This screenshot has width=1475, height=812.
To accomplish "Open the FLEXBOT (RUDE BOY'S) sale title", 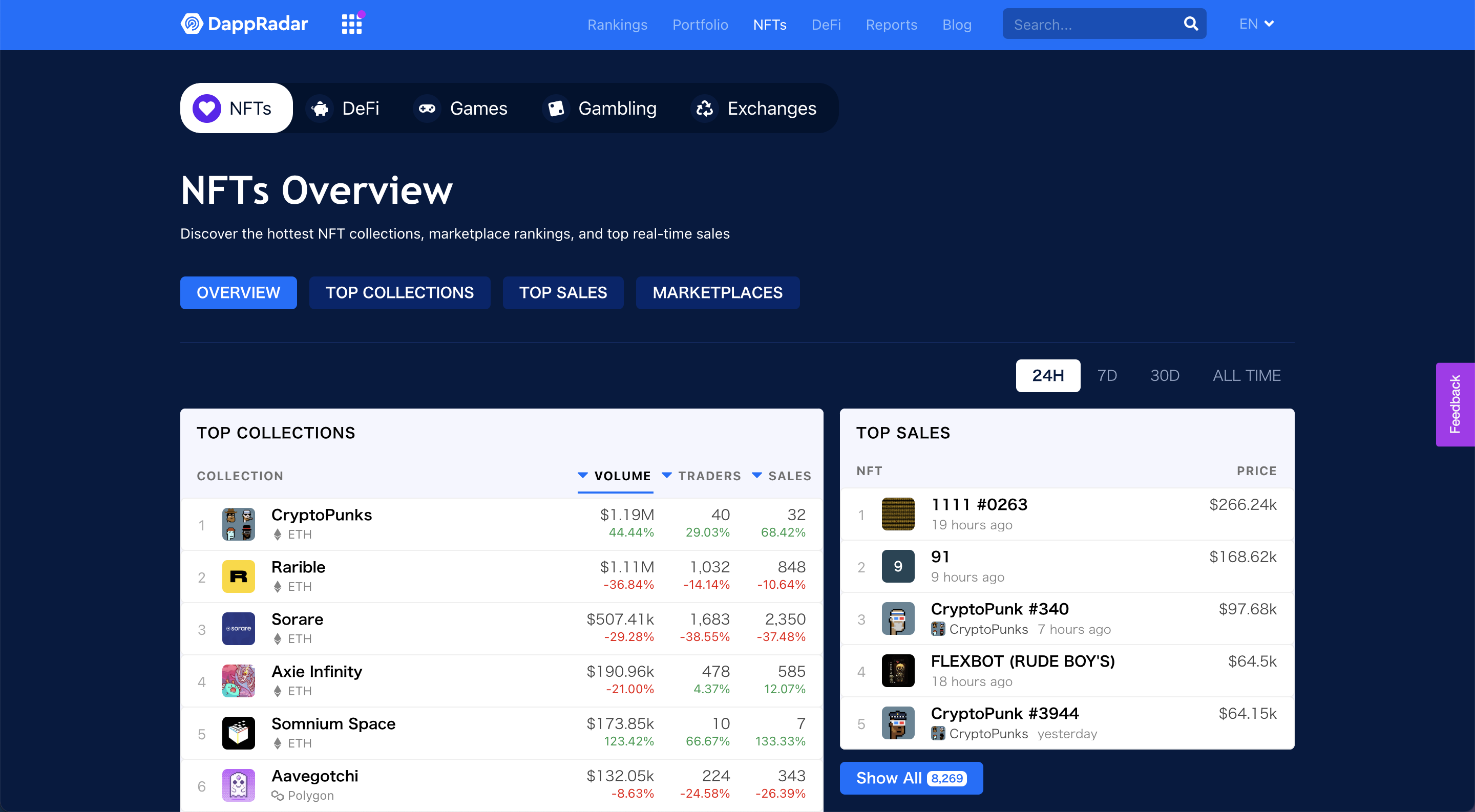I will (1023, 661).
